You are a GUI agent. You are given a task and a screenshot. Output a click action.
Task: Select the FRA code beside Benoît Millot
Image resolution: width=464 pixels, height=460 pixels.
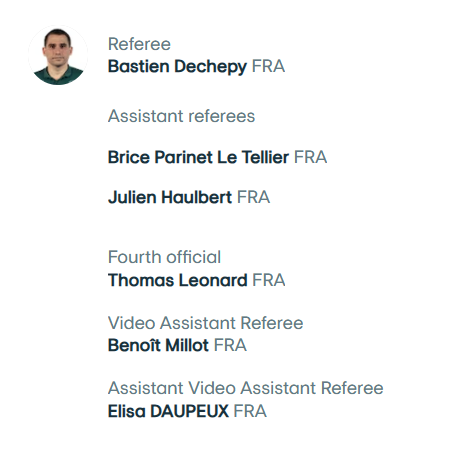(230, 345)
